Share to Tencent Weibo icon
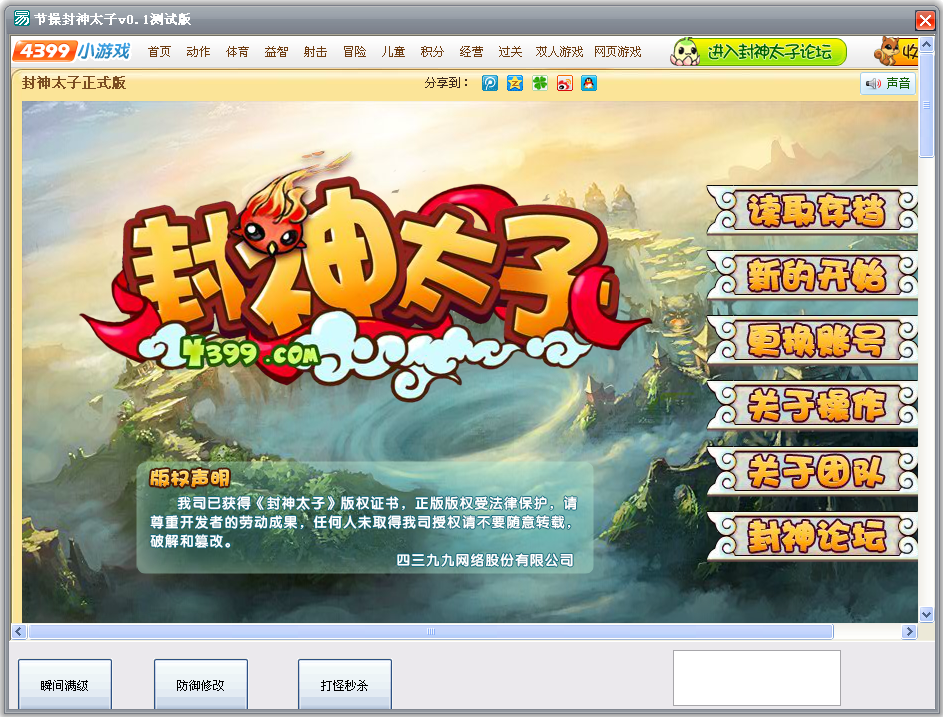Image resolution: width=943 pixels, height=717 pixels. 490,83
